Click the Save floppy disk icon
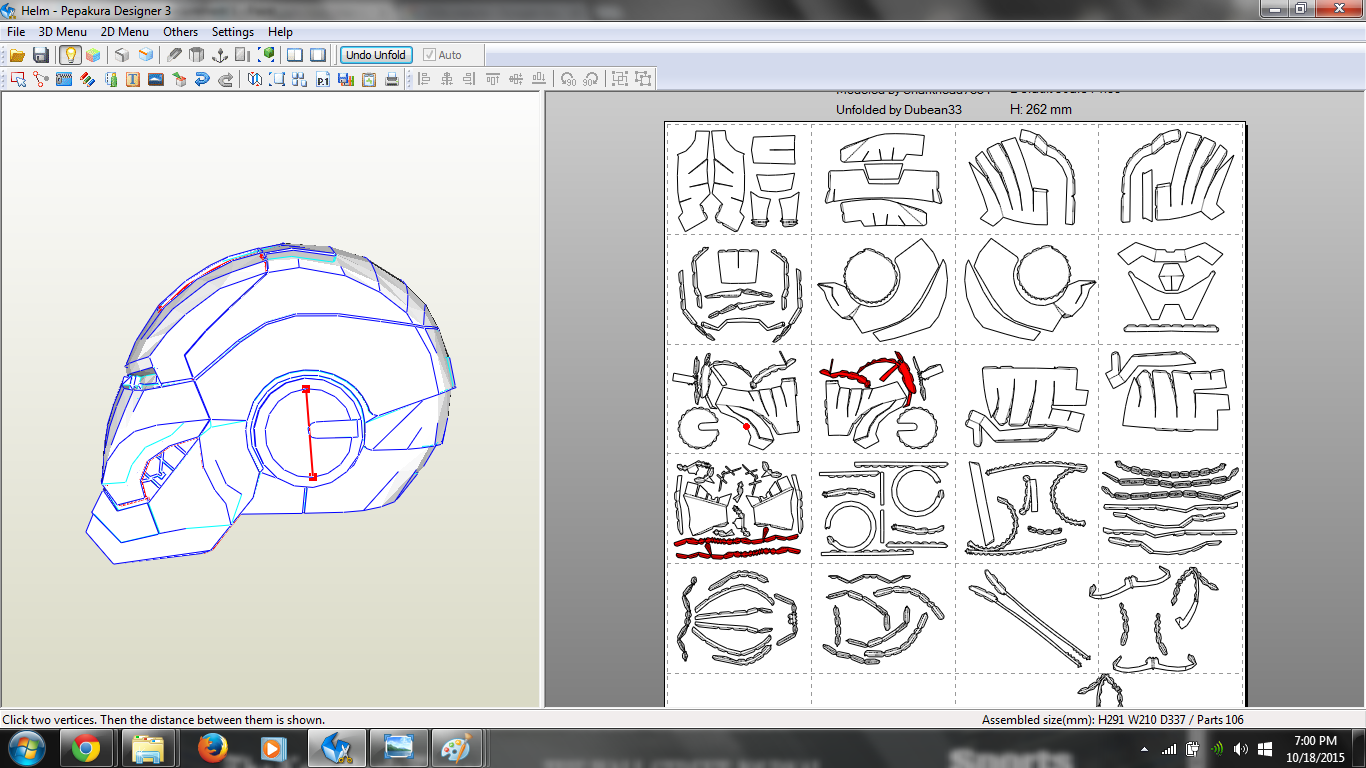 41,55
